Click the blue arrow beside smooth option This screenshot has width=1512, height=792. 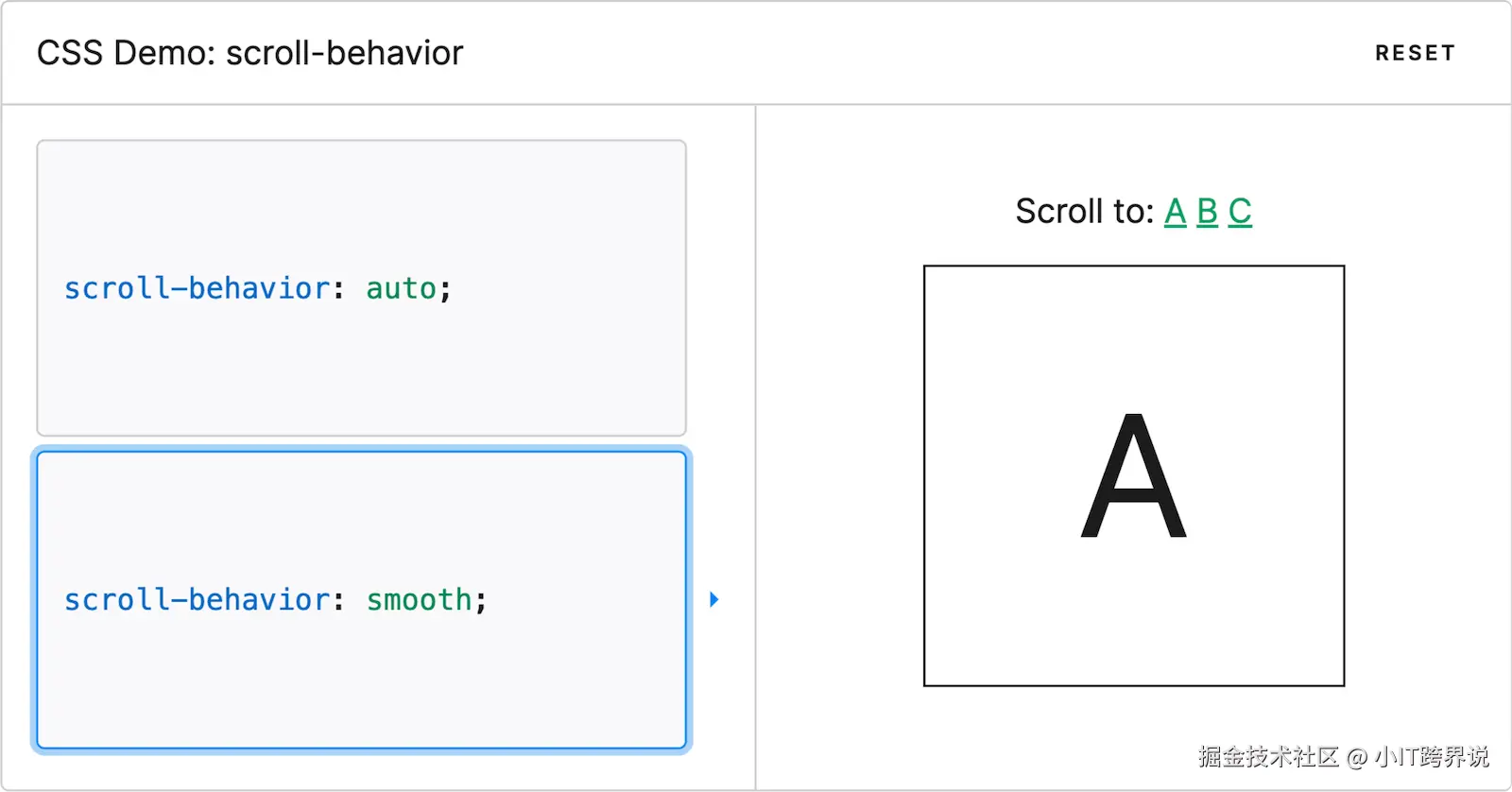coord(714,599)
